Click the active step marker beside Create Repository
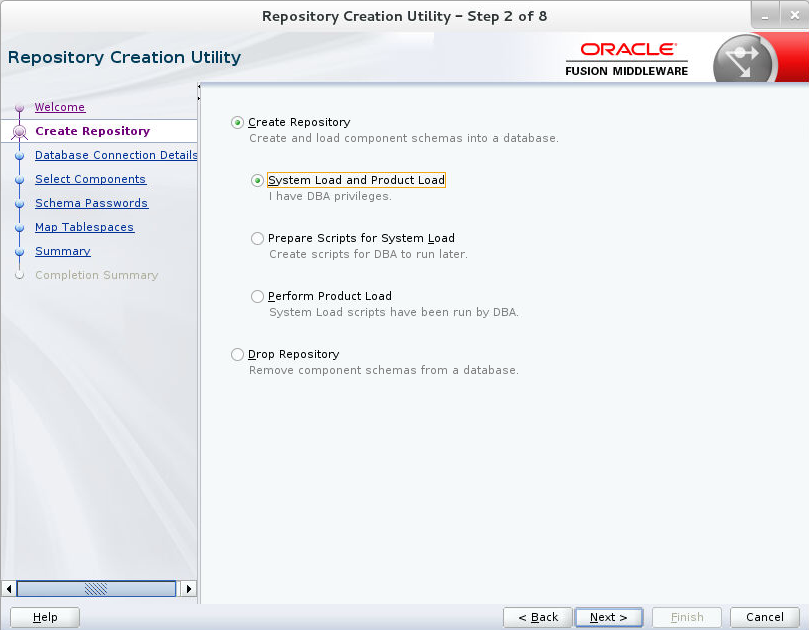Viewport: 809px width, 630px height. [x=20, y=131]
